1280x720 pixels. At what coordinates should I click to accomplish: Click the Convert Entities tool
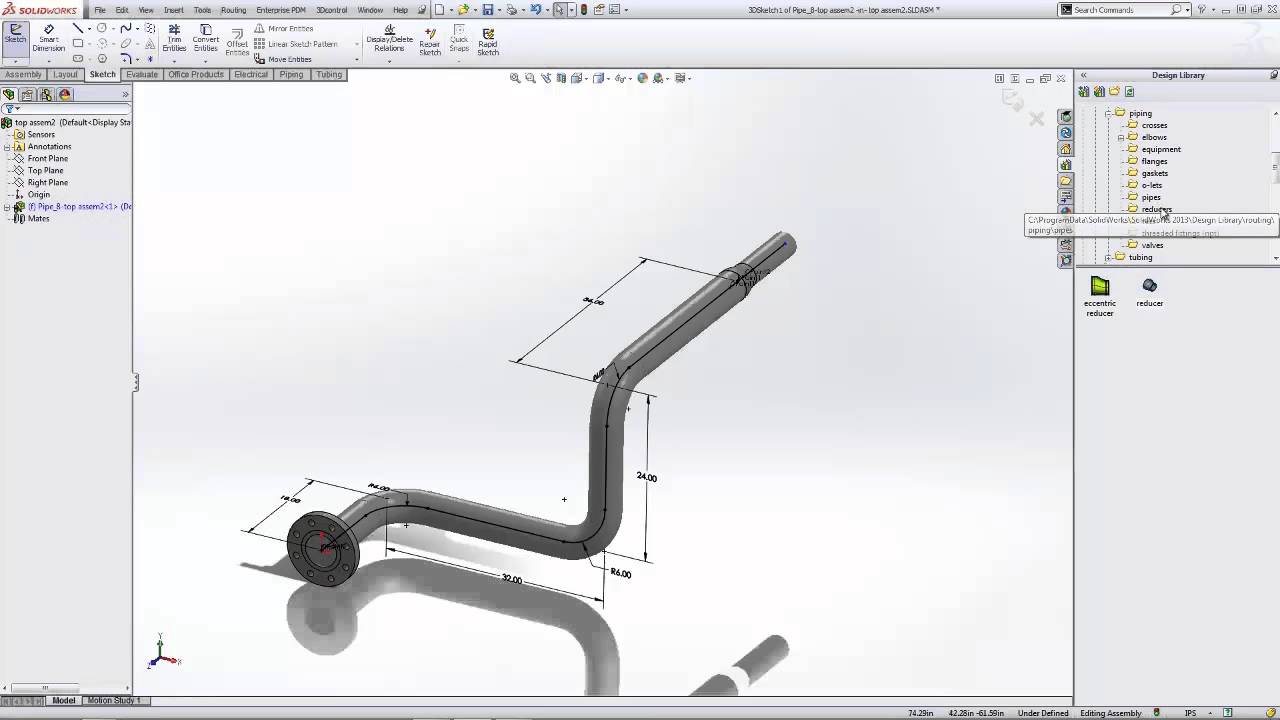205,38
